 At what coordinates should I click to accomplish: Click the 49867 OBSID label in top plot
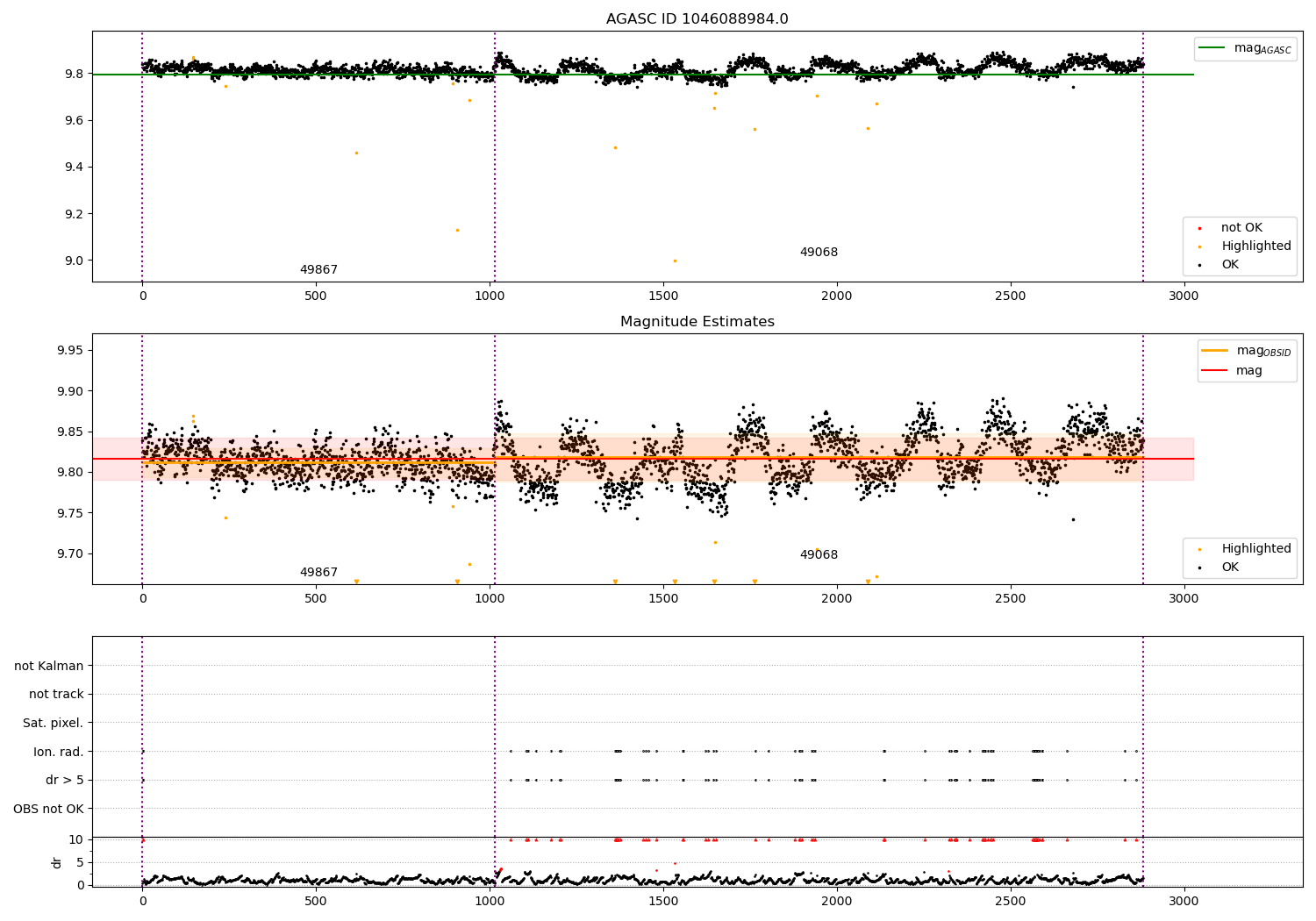coord(318,270)
